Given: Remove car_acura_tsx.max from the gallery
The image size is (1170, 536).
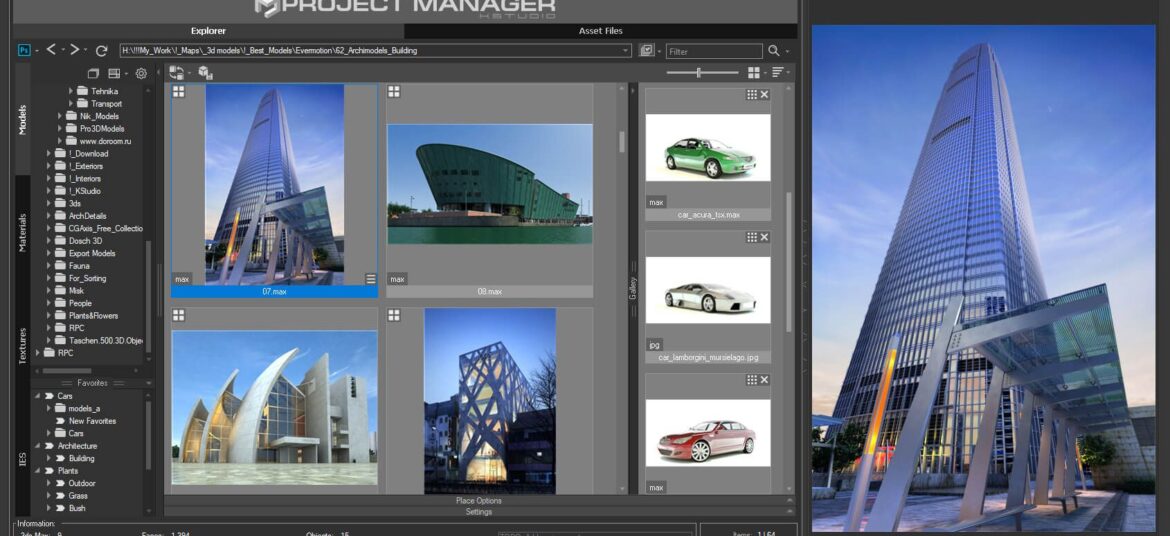Looking at the screenshot, I should pos(764,95).
